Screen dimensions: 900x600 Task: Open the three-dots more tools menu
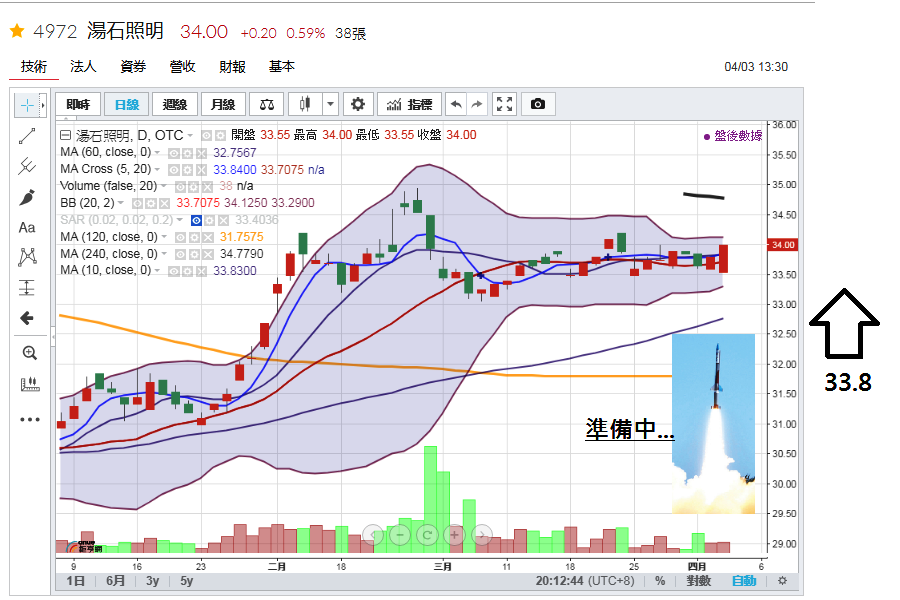(29, 419)
